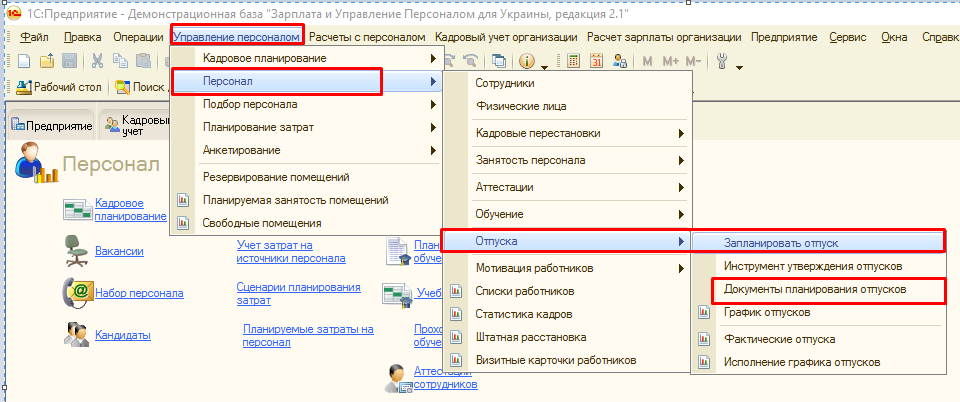Click the Paste clipboard toolbar icon

[x=143, y=61]
